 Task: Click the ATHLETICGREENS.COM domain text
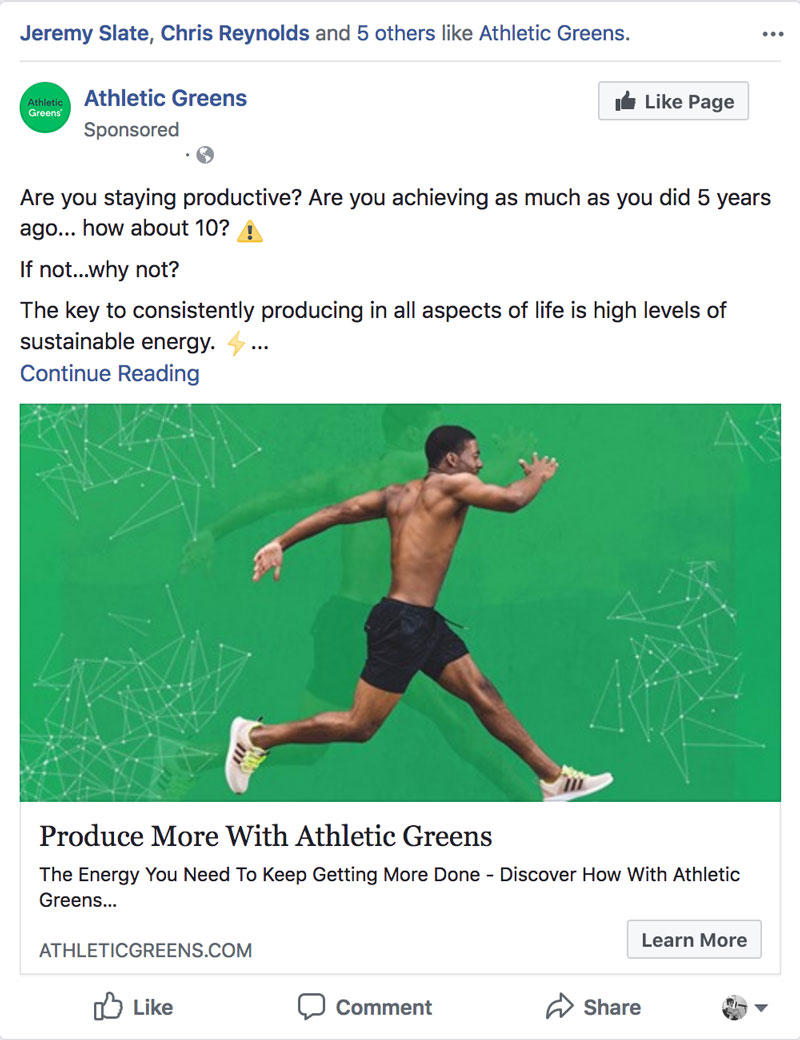145,950
